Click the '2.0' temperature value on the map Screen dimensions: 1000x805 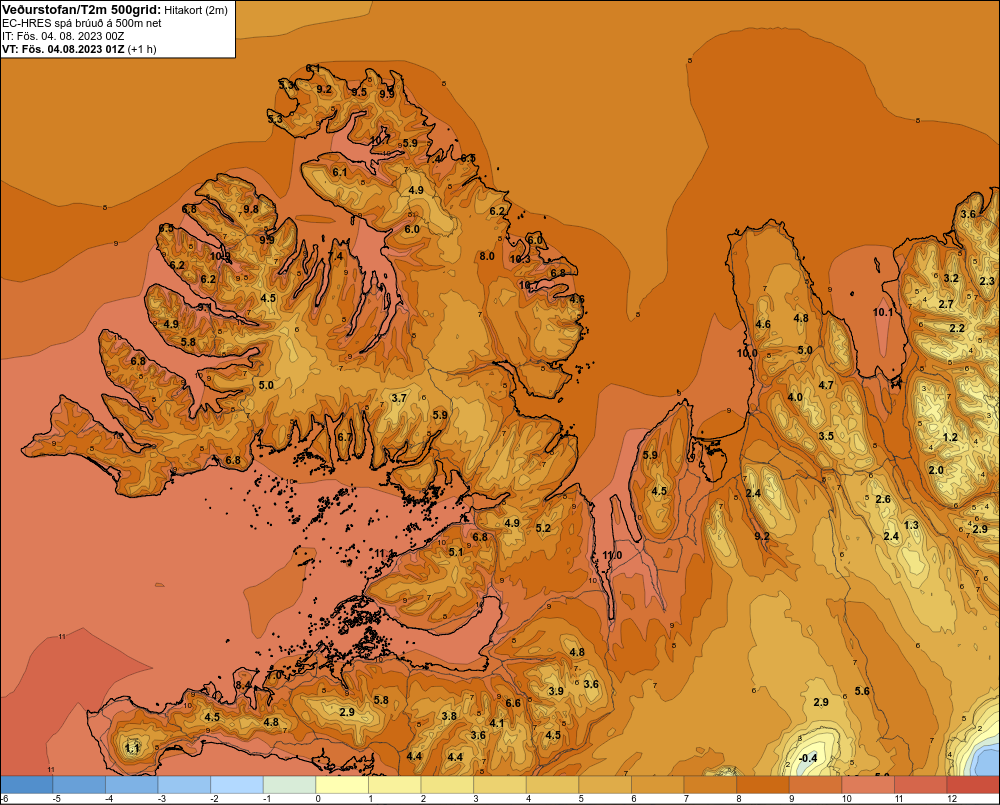pyautogui.click(x=936, y=470)
